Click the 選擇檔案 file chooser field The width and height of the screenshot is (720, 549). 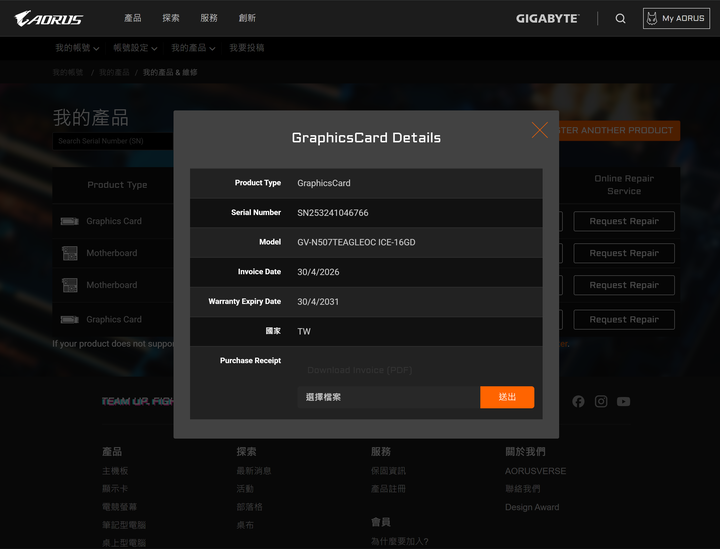pos(388,397)
